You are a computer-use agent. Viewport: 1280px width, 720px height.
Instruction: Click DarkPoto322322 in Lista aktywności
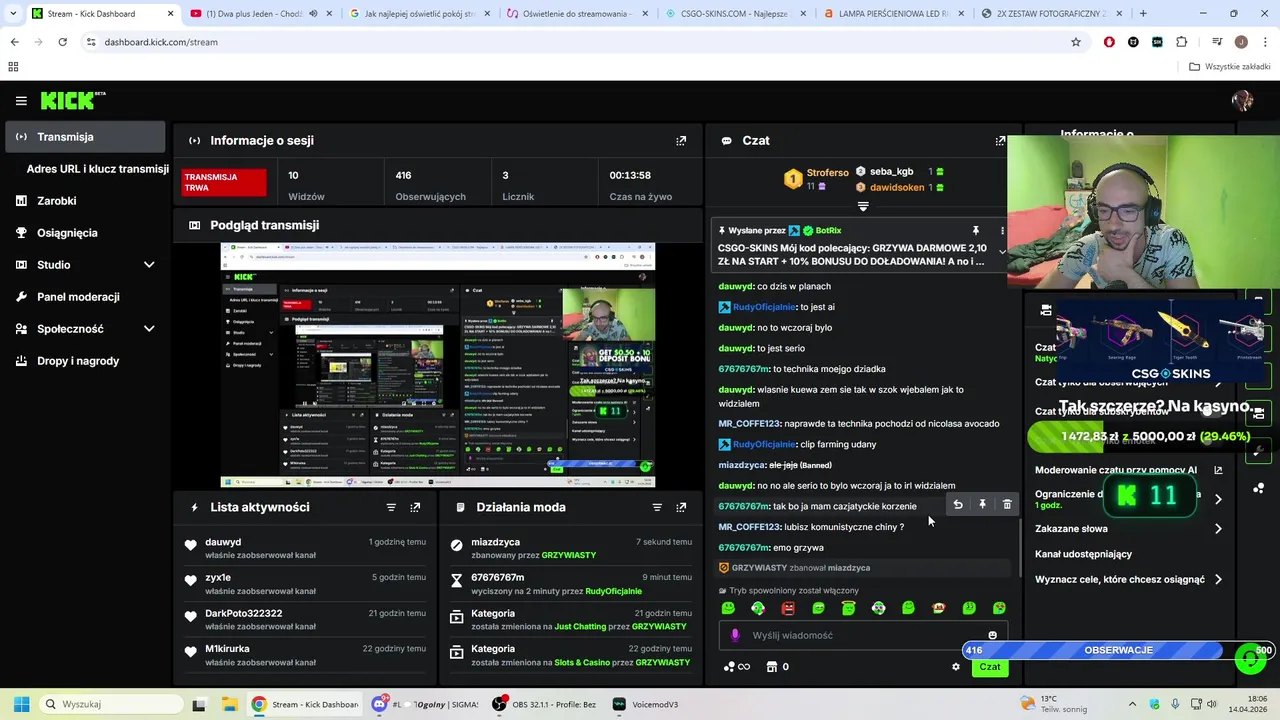[x=244, y=613]
